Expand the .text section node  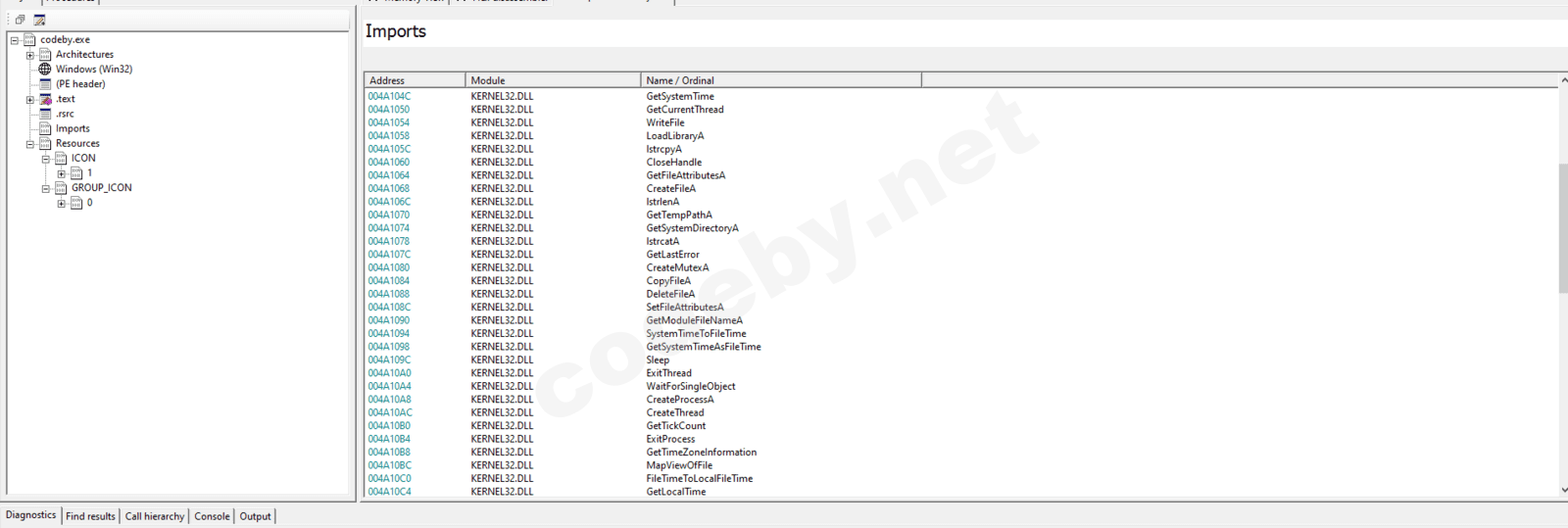[x=30, y=99]
